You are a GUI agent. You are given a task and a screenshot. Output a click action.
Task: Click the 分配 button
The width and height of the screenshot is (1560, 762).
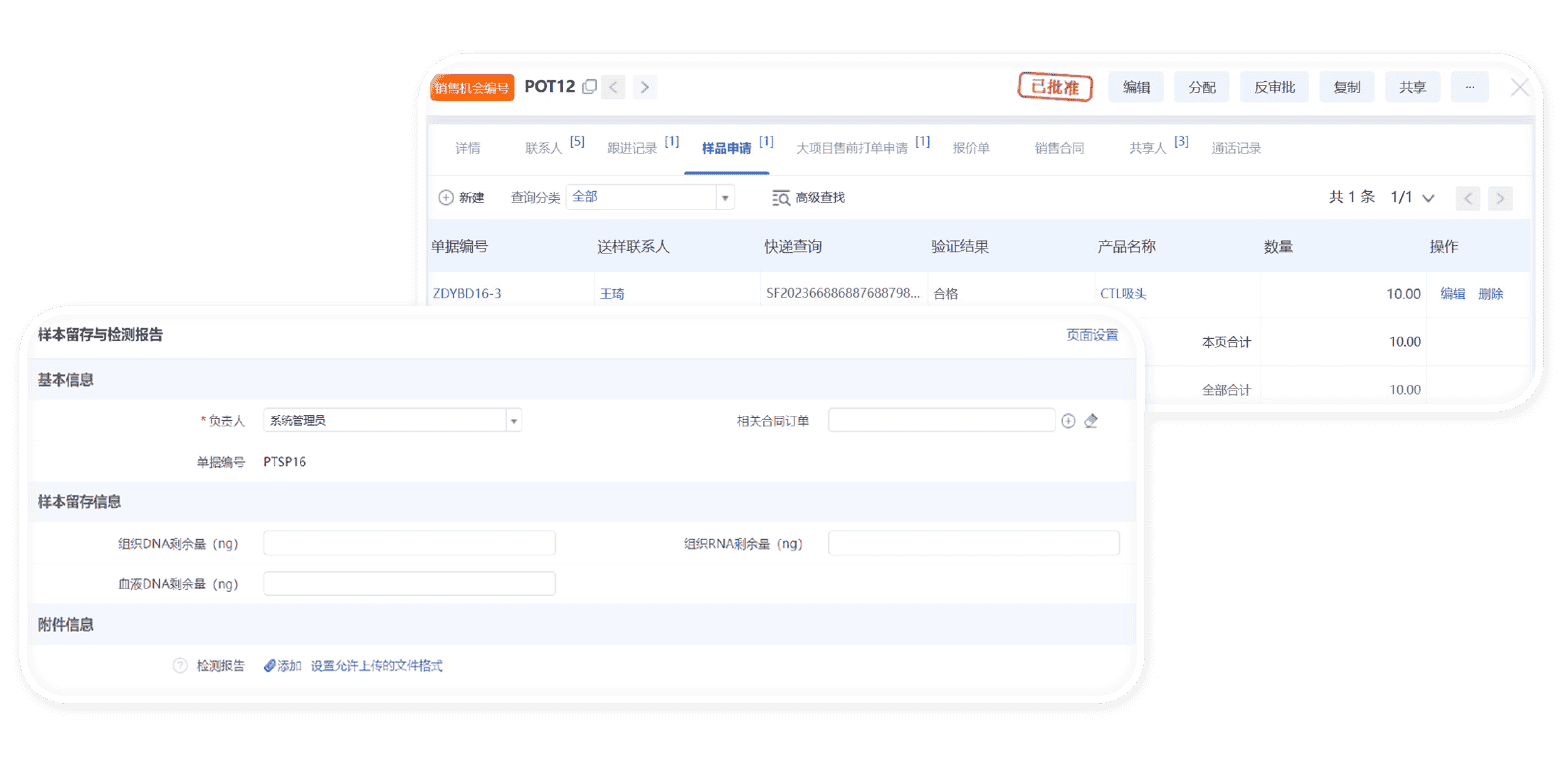(1201, 87)
